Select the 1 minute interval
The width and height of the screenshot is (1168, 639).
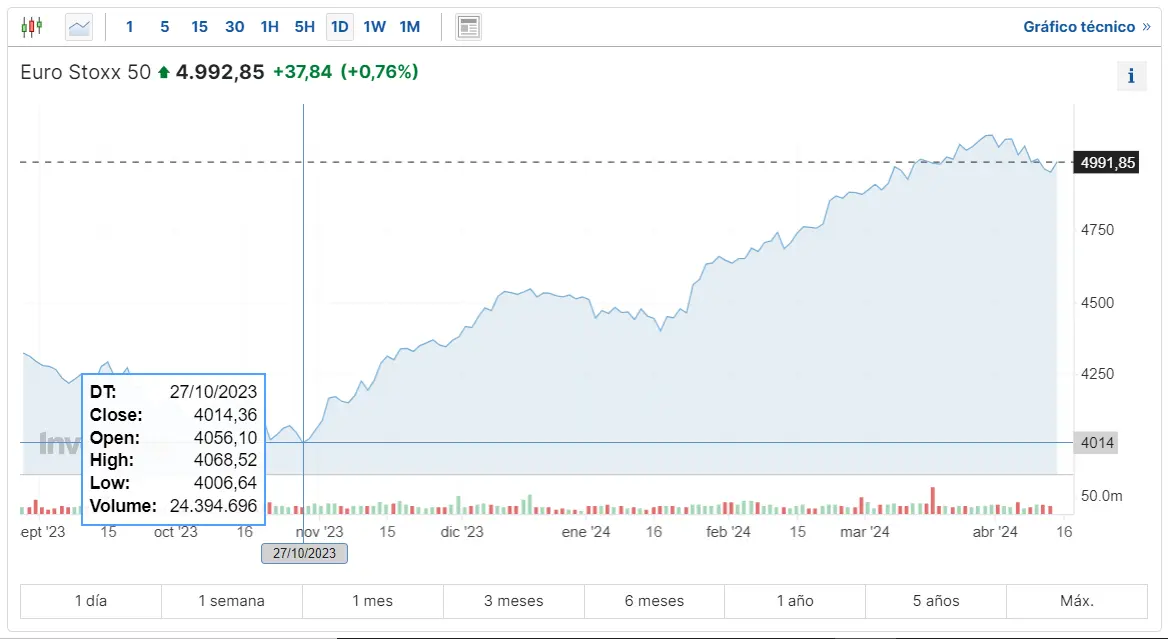click(x=129, y=27)
